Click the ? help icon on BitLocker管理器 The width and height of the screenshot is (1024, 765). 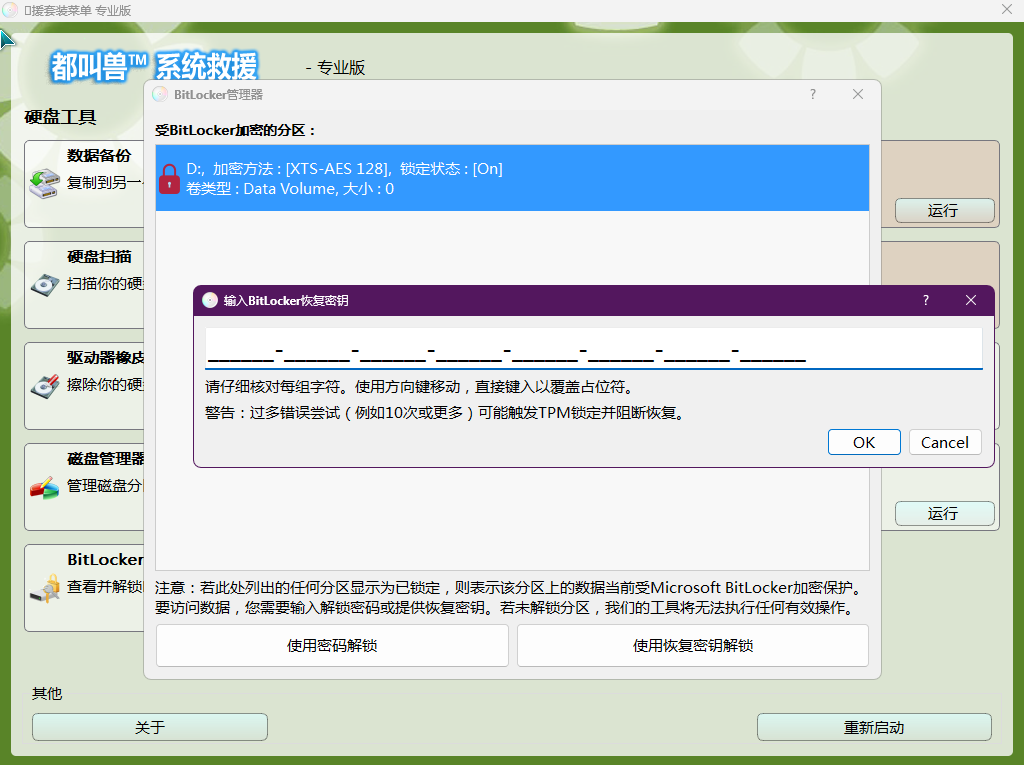click(812, 93)
